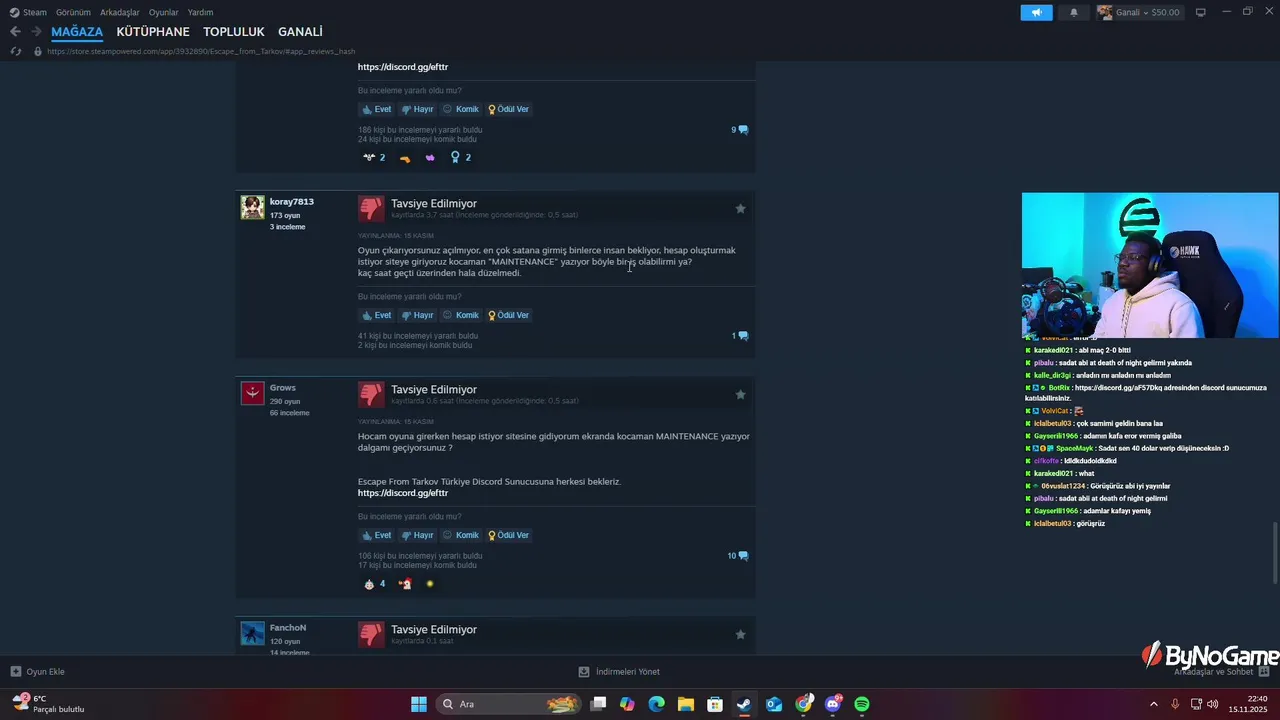This screenshot has width=1280, height=720.
Task: Open Discord from the taskbar
Action: pos(833,704)
